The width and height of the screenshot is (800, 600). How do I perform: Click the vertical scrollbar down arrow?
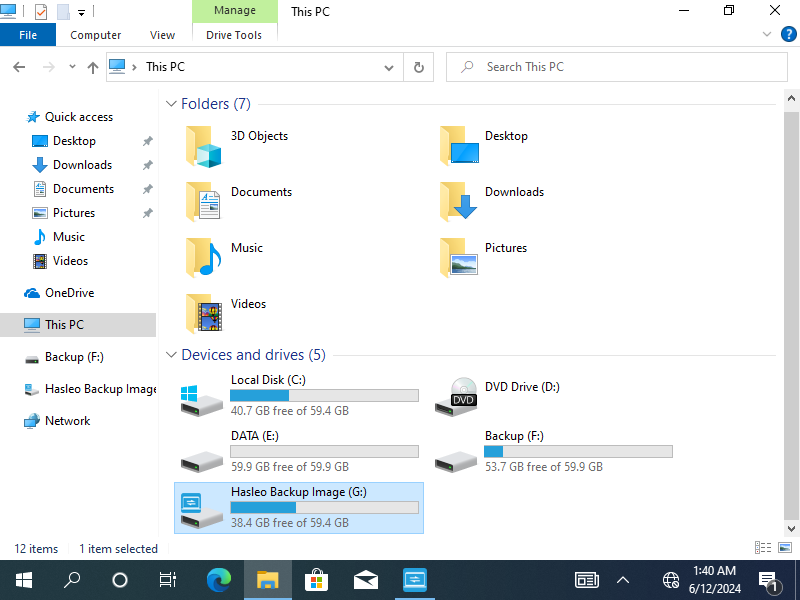click(791, 529)
